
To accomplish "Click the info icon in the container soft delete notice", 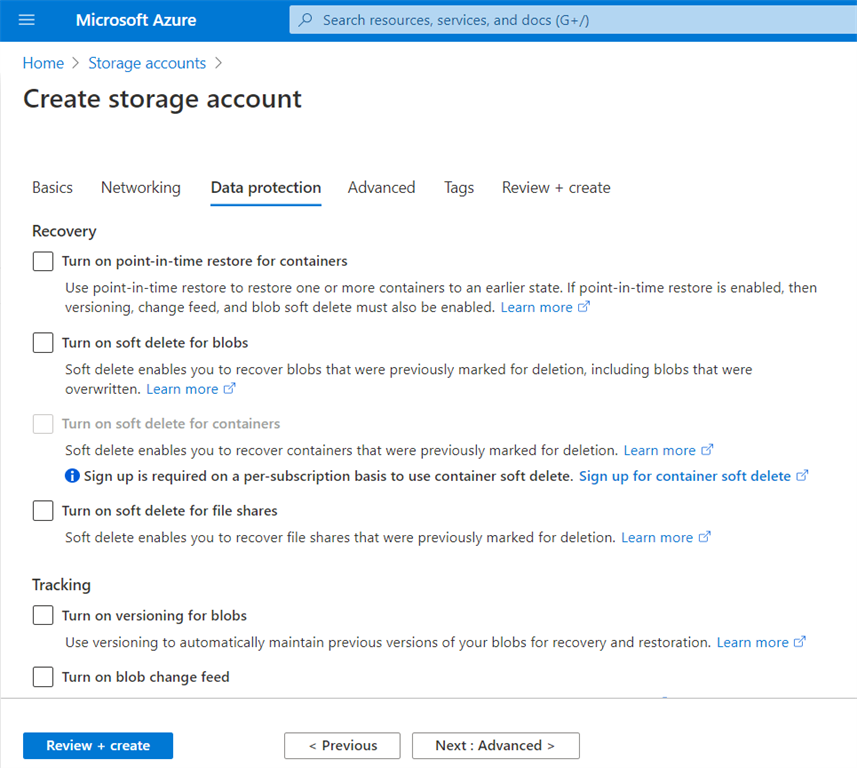I will [x=72, y=475].
